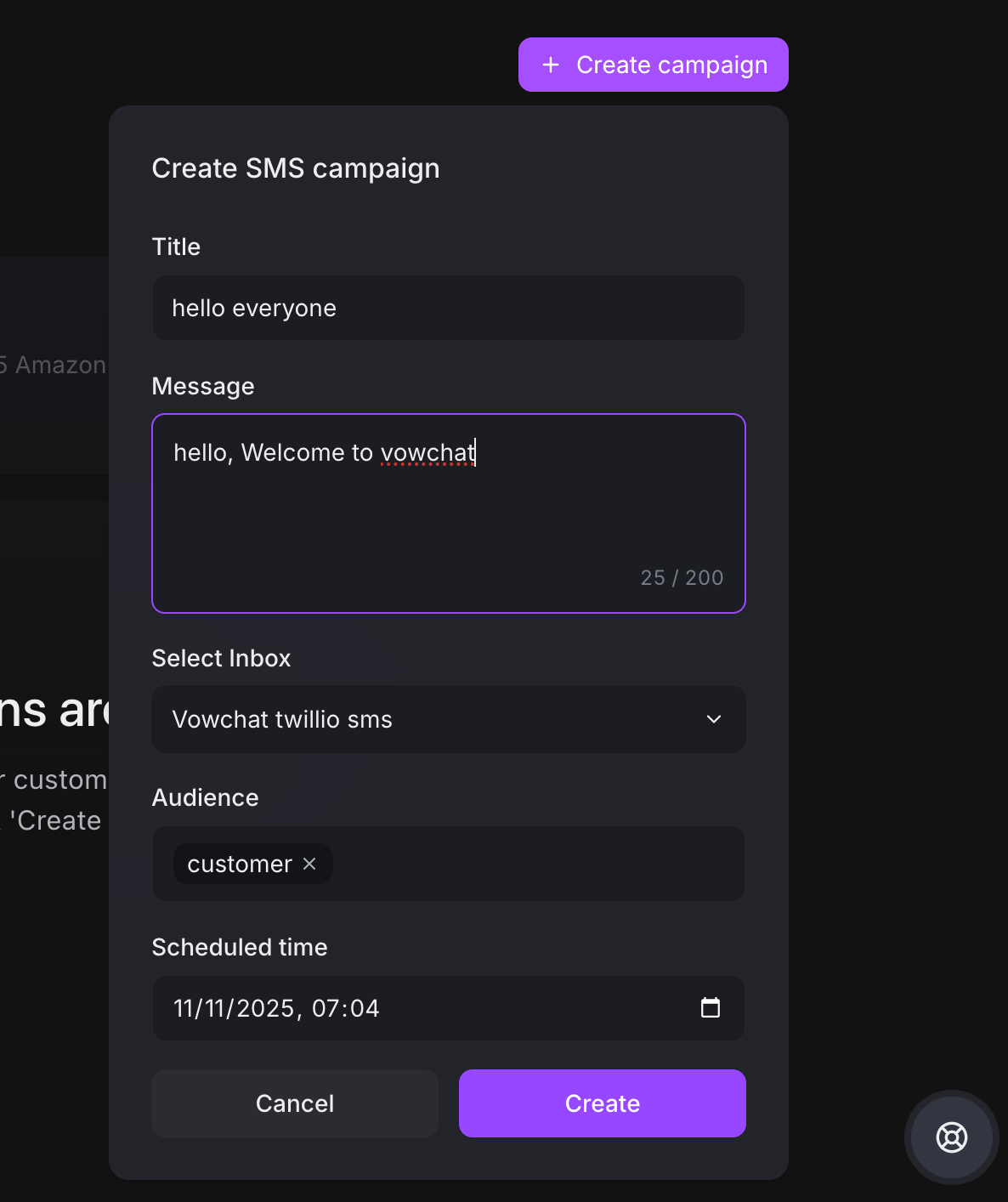The width and height of the screenshot is (1008, 1202).
Task: Focus the Title field containing hello everyone
Action: (x=449, y=308)
